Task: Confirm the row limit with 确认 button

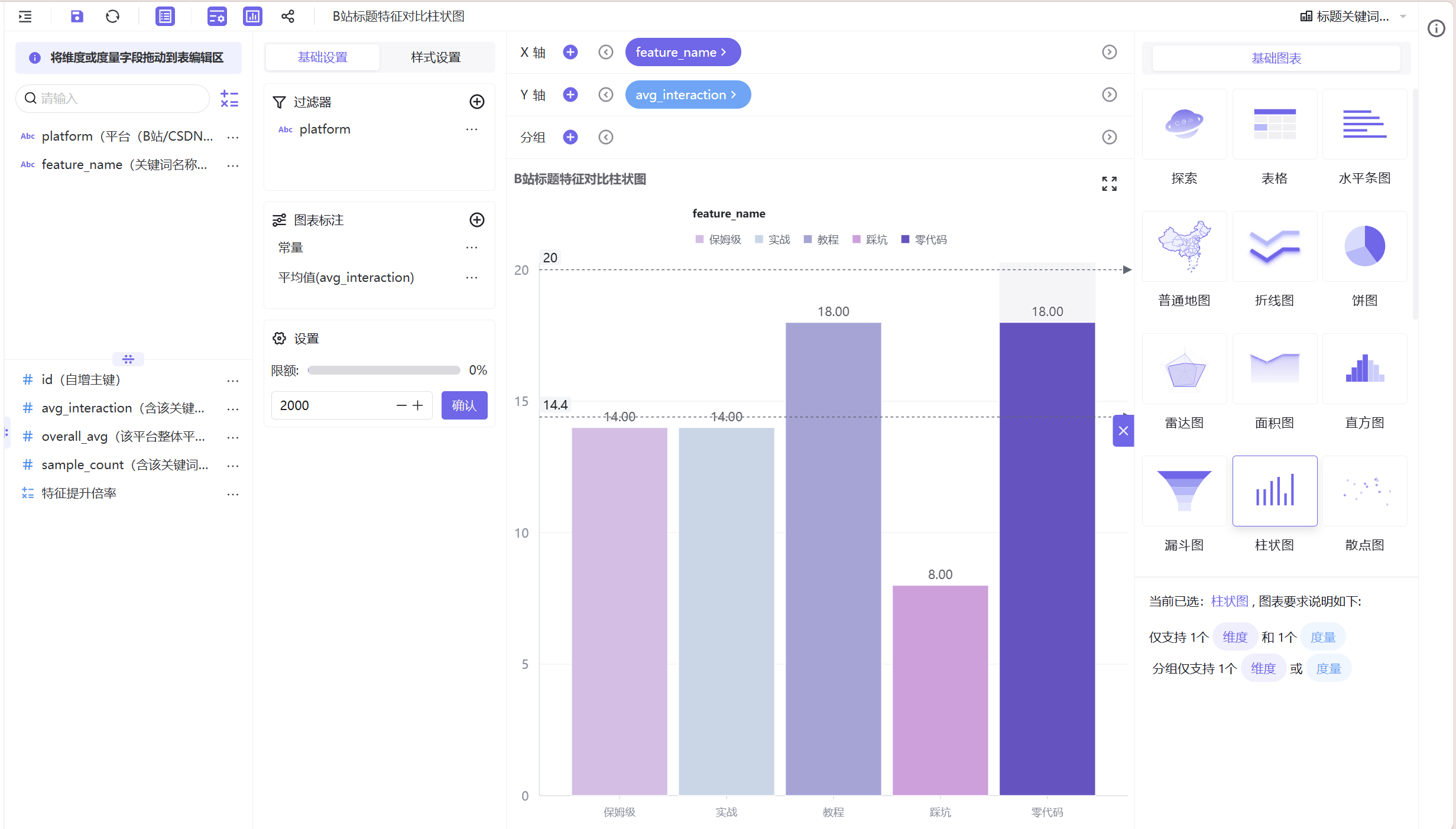Action: coord(464,405)
